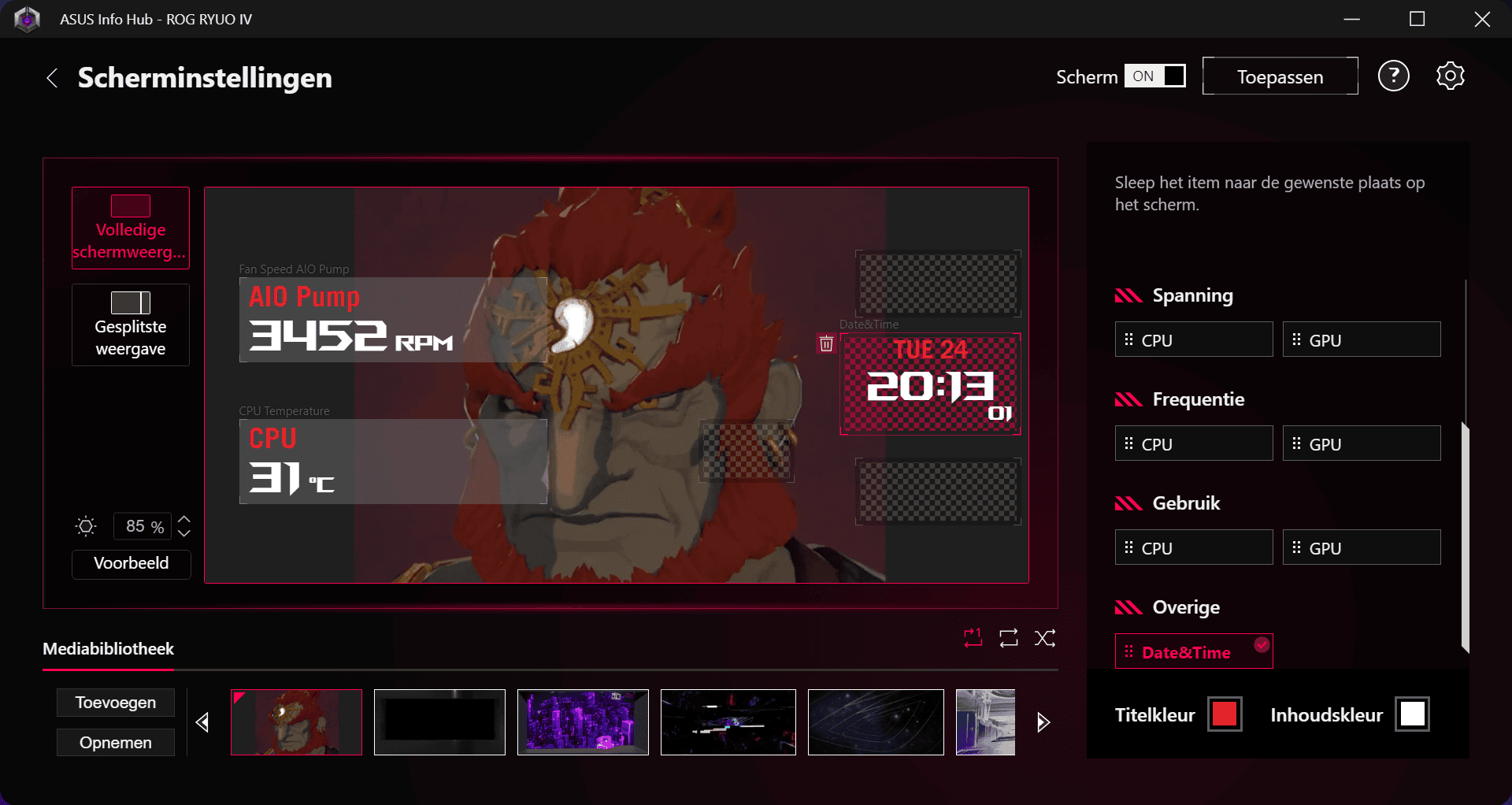The height and width of the screenshot is (805, 1512).
Task: Enable shuffle for media library
Action: 1045,638
